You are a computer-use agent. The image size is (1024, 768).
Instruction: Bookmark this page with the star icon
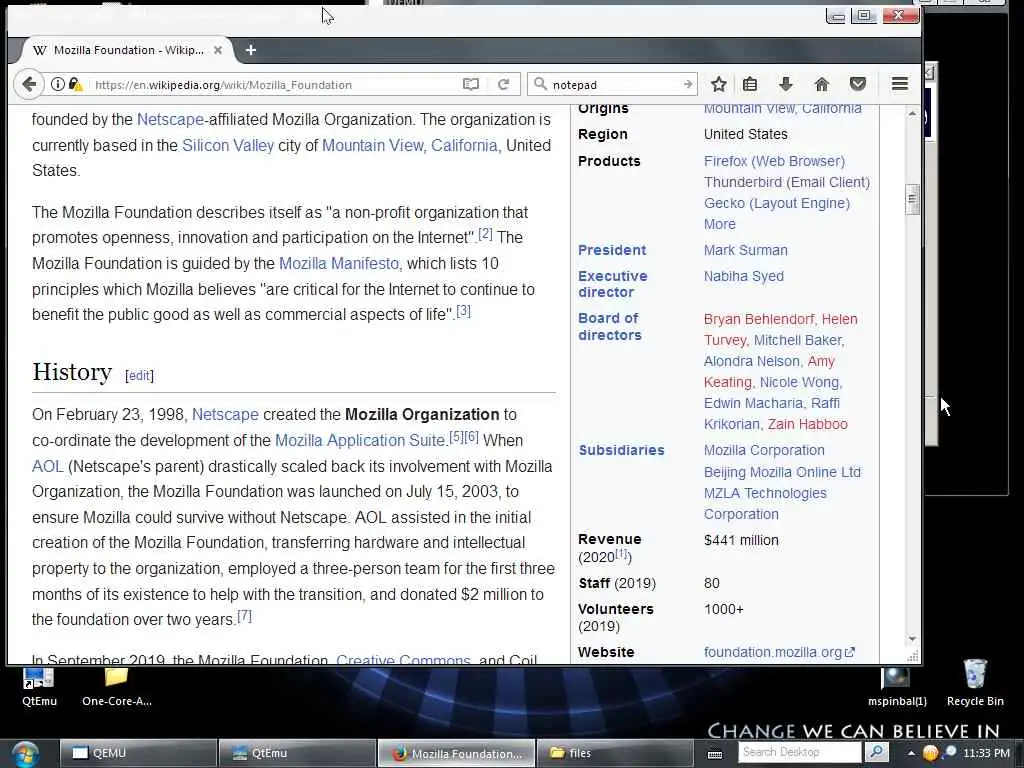[719, 84]
